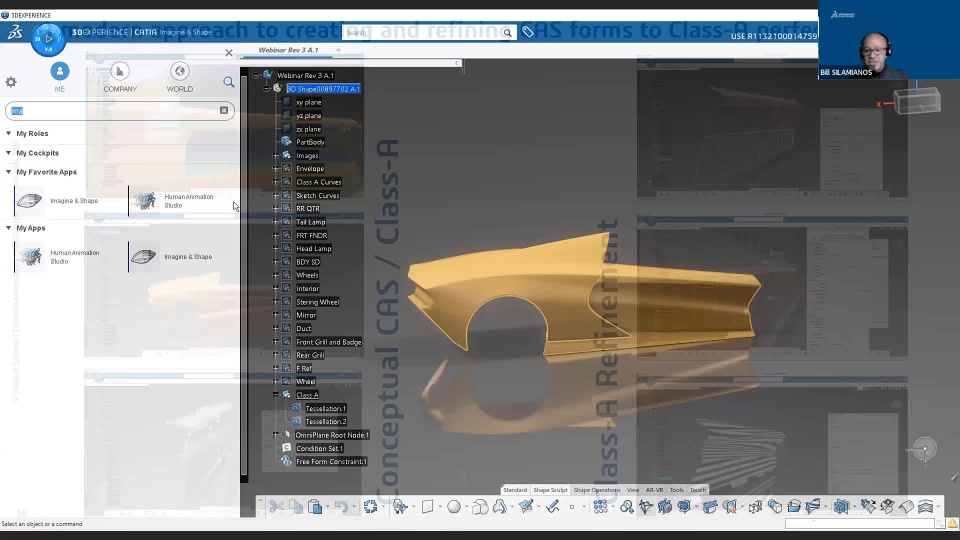
Task: Select PartBody in the tree
Action: pos(310,142)
